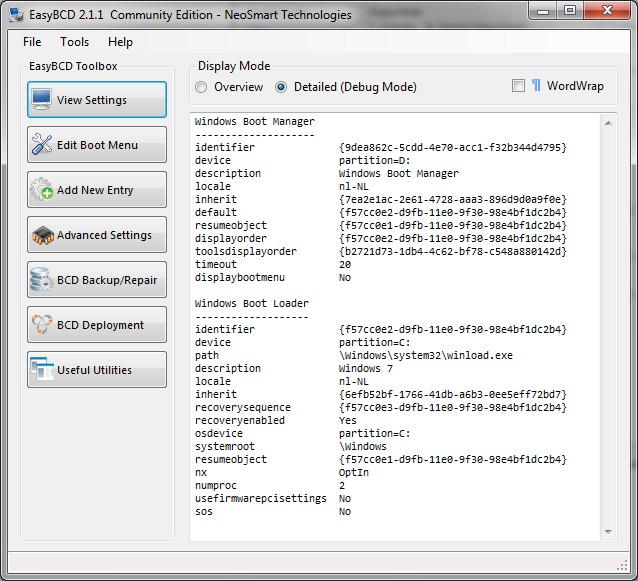Viewport: 638px width, 581px height.
Task: Click the BCD Deployment icon
Action: pyautogui.click(x=42, y=324)
